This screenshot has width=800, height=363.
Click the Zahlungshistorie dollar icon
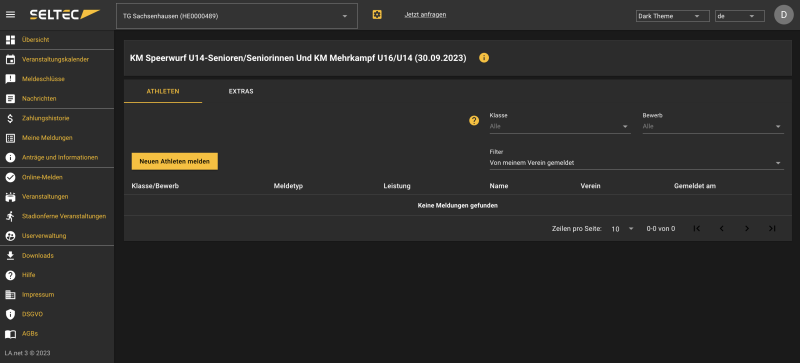click(10, 118)
